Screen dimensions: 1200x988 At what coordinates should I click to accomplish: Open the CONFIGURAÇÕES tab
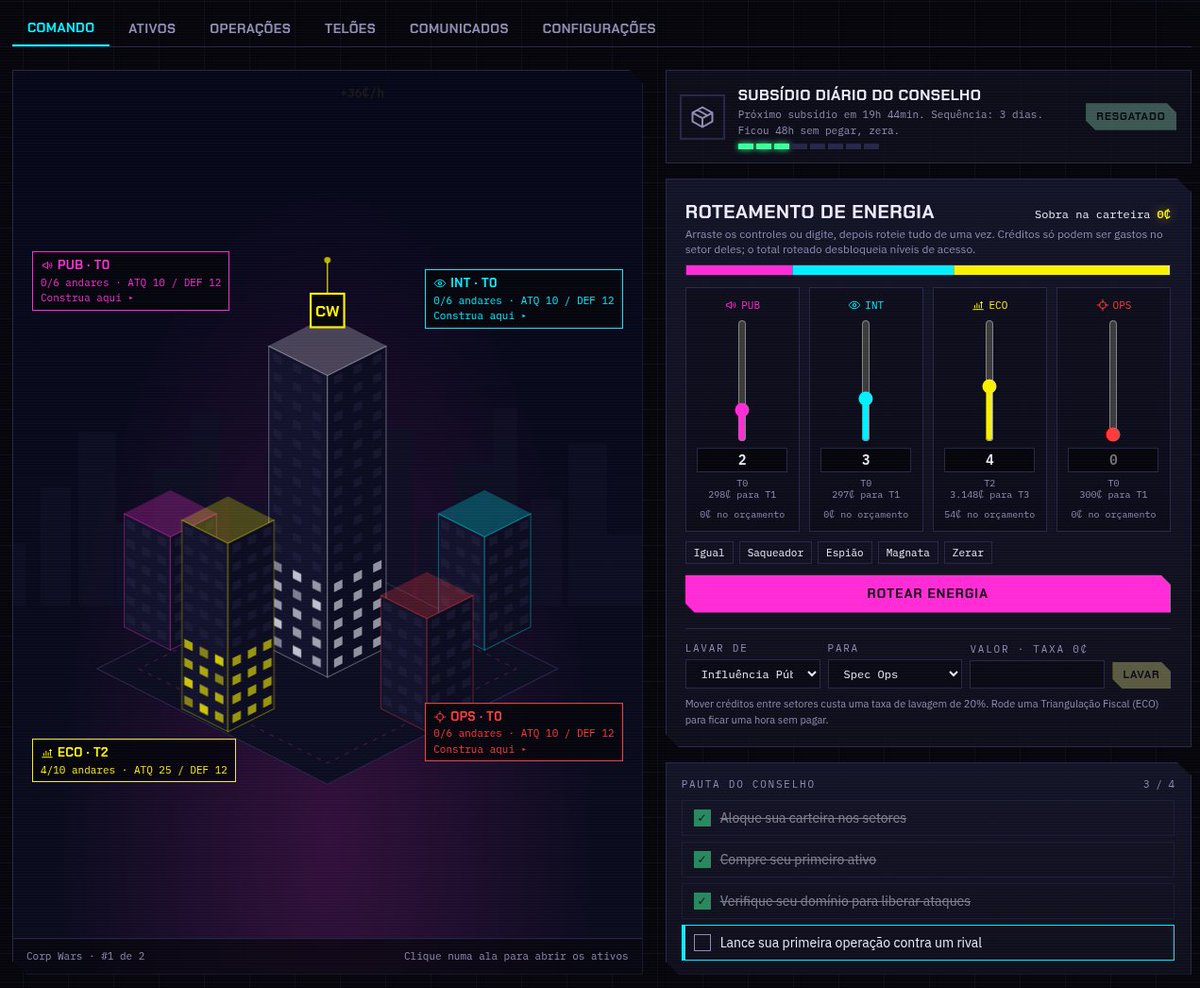click(599, 28)
